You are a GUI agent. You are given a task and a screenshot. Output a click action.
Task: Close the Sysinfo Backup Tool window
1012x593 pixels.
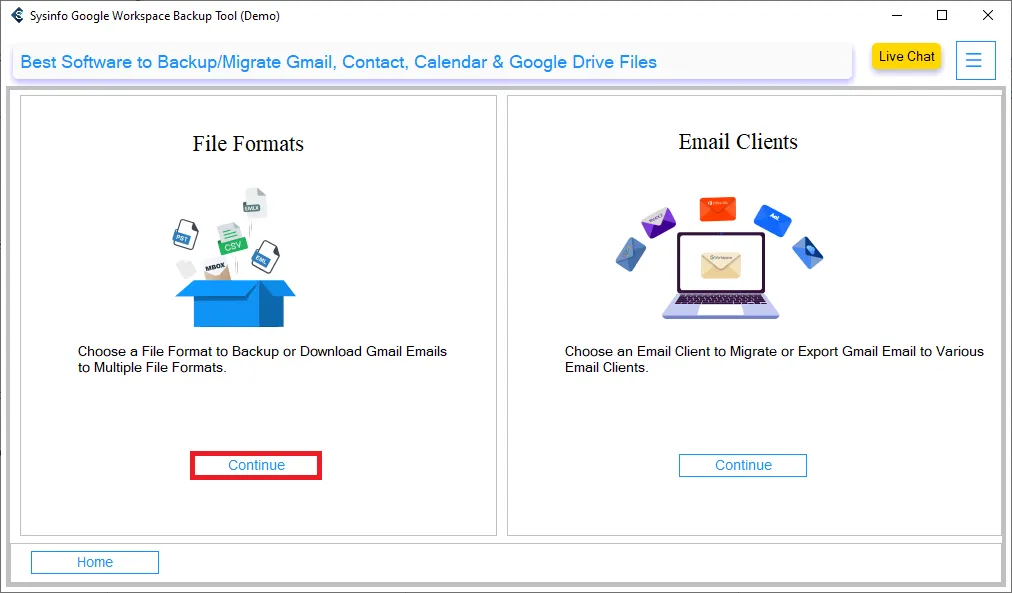coord(987,15)
